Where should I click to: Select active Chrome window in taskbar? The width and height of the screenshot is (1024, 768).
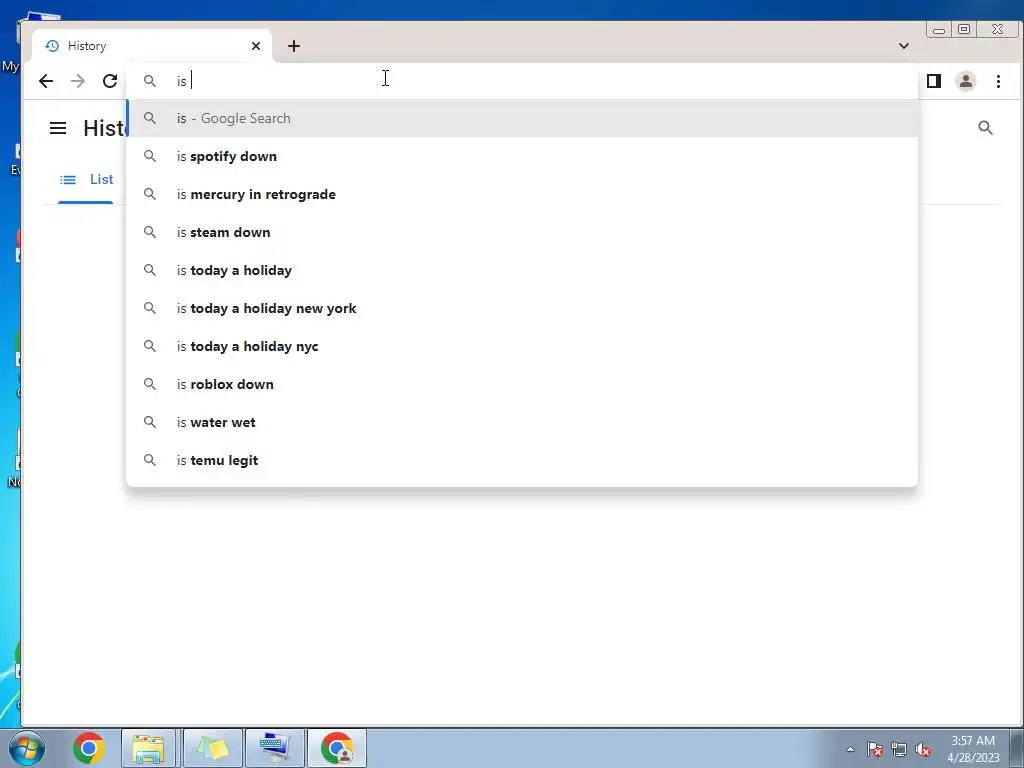pyautogui.click(x=337, y=748)
